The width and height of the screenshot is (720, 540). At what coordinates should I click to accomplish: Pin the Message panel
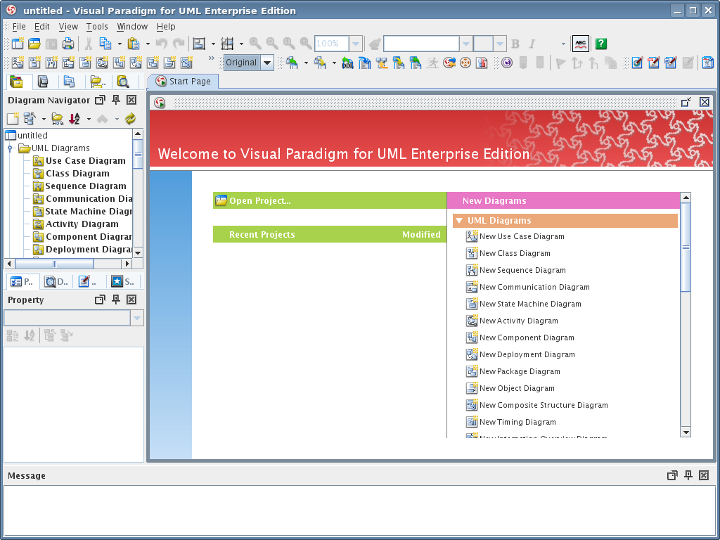click(x=688, y=475)
